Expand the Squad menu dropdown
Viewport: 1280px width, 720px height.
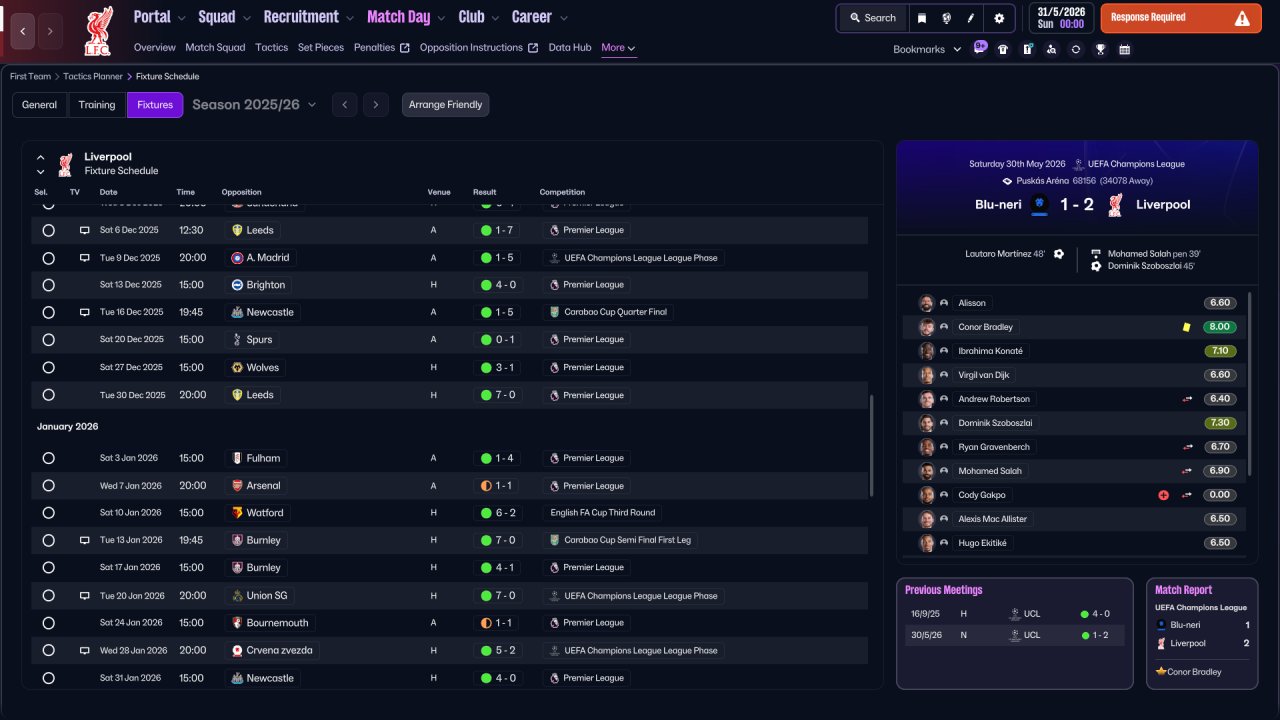coord(246,18)
